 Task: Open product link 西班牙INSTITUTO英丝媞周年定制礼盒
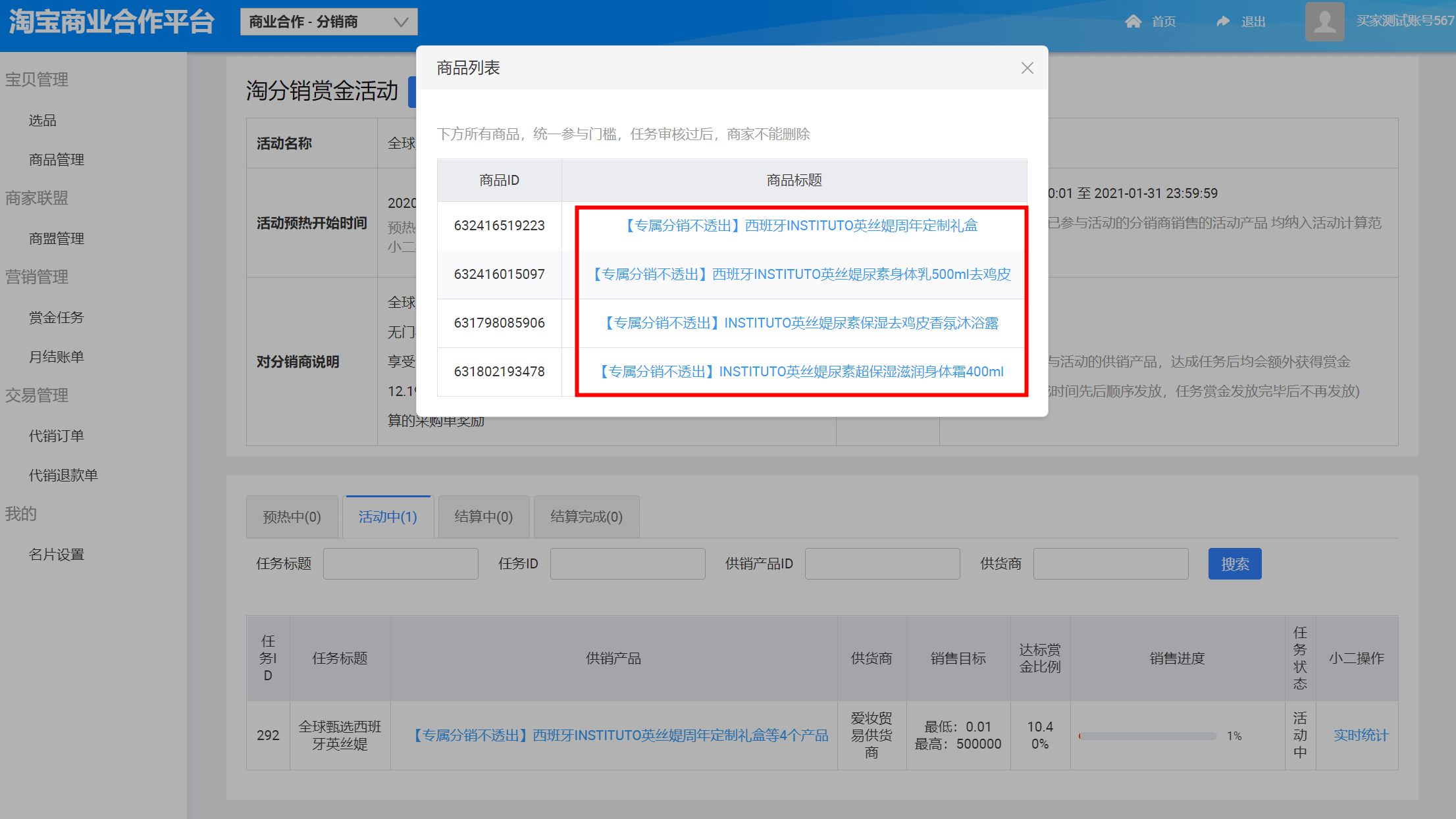(799, 226)
